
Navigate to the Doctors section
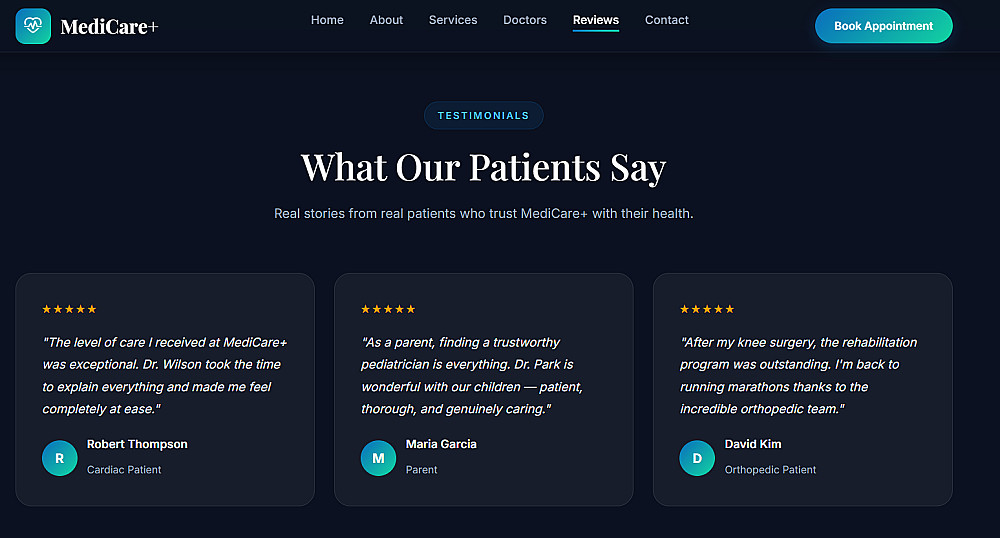tap(525, 20)
